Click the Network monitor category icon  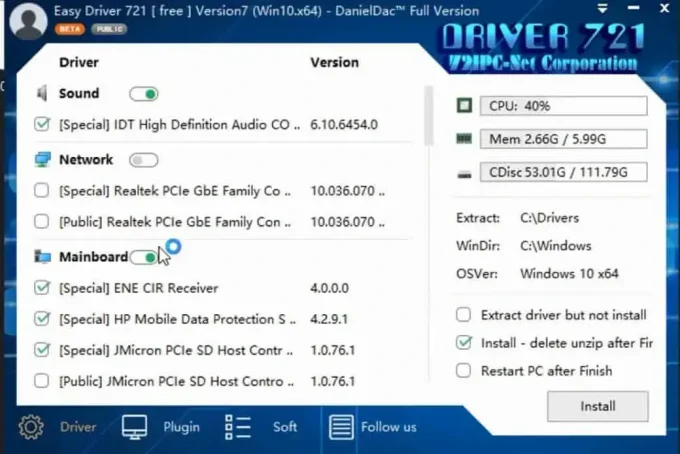click(42, 160)
